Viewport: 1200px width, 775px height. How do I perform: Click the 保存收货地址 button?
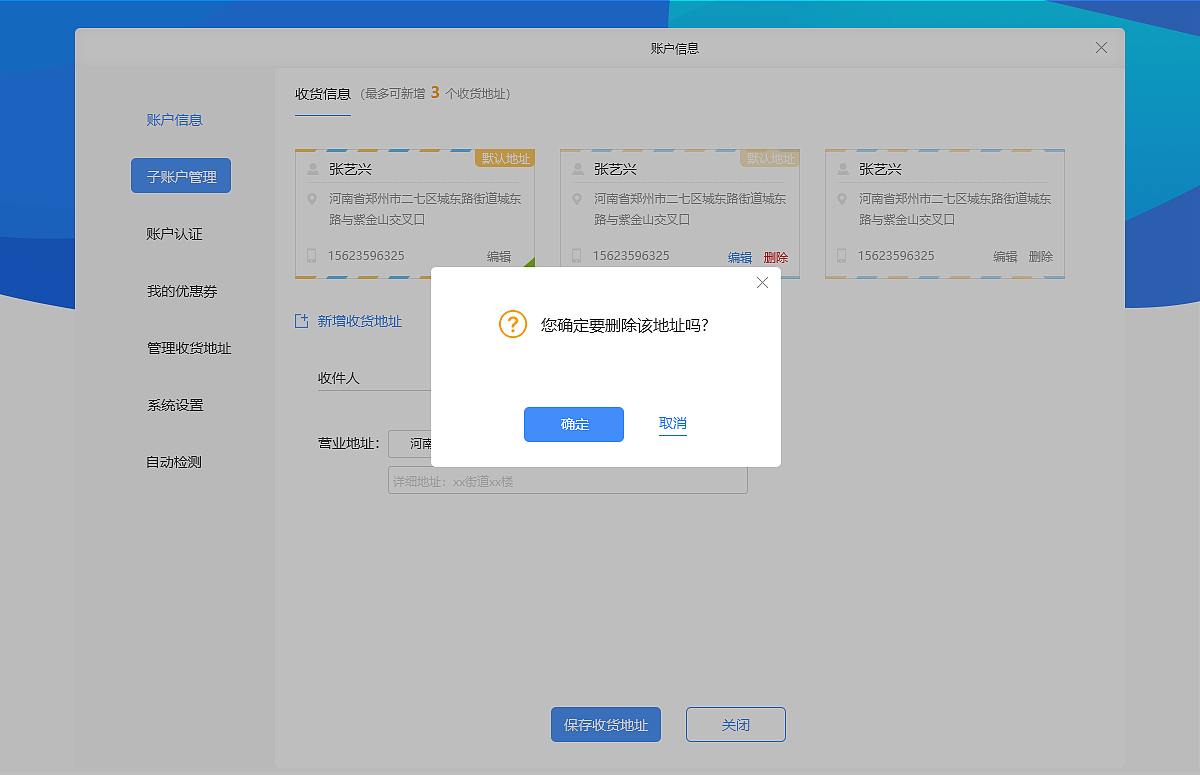(605, 724)
